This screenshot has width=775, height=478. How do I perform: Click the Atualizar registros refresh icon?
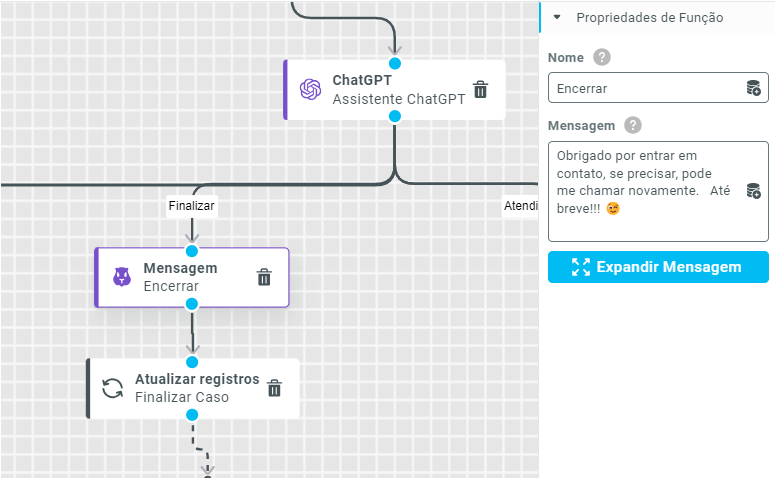(x=113, y=388)
